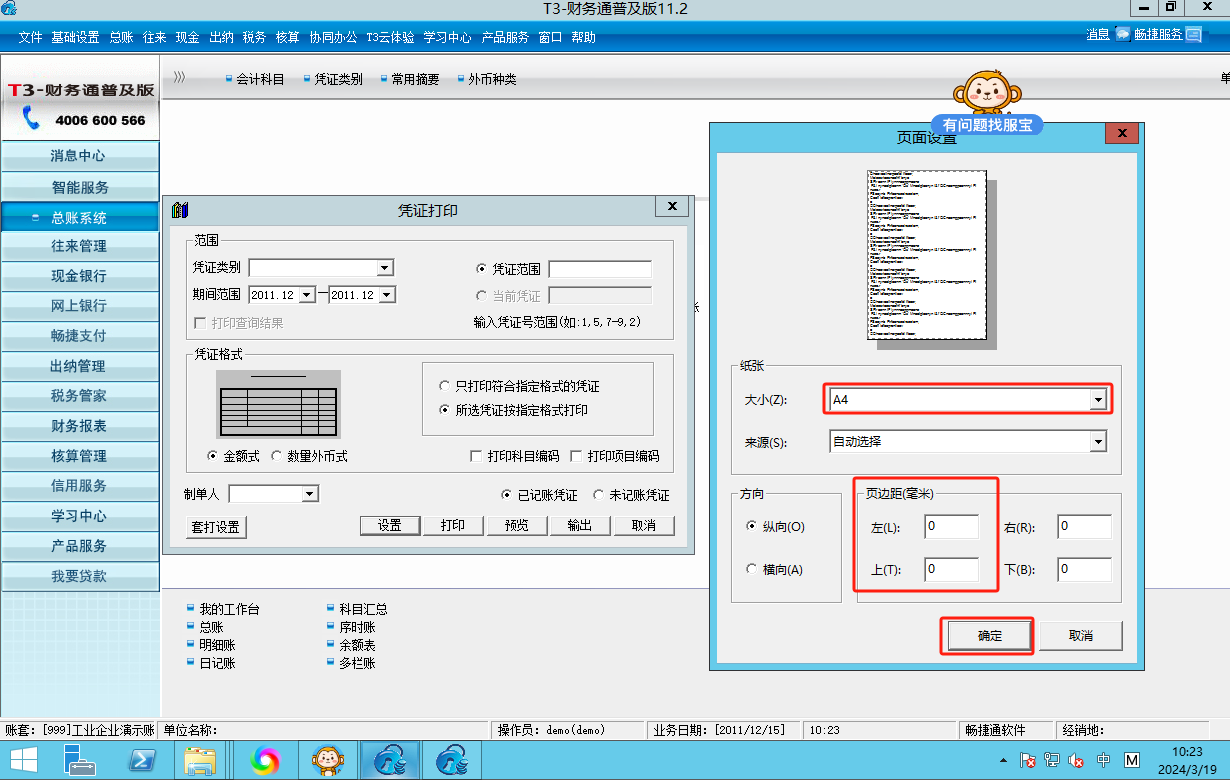Open the monkey app on the taskbar
Viewport: 1230px width, 780px height.
tap(327, 760)
